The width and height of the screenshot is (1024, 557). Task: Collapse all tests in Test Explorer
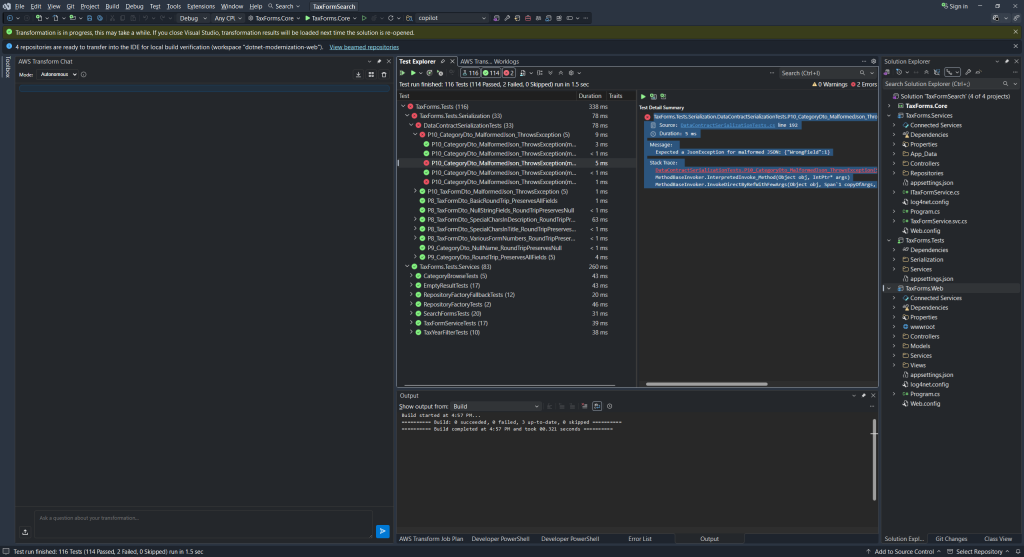(x=560, y=73)
